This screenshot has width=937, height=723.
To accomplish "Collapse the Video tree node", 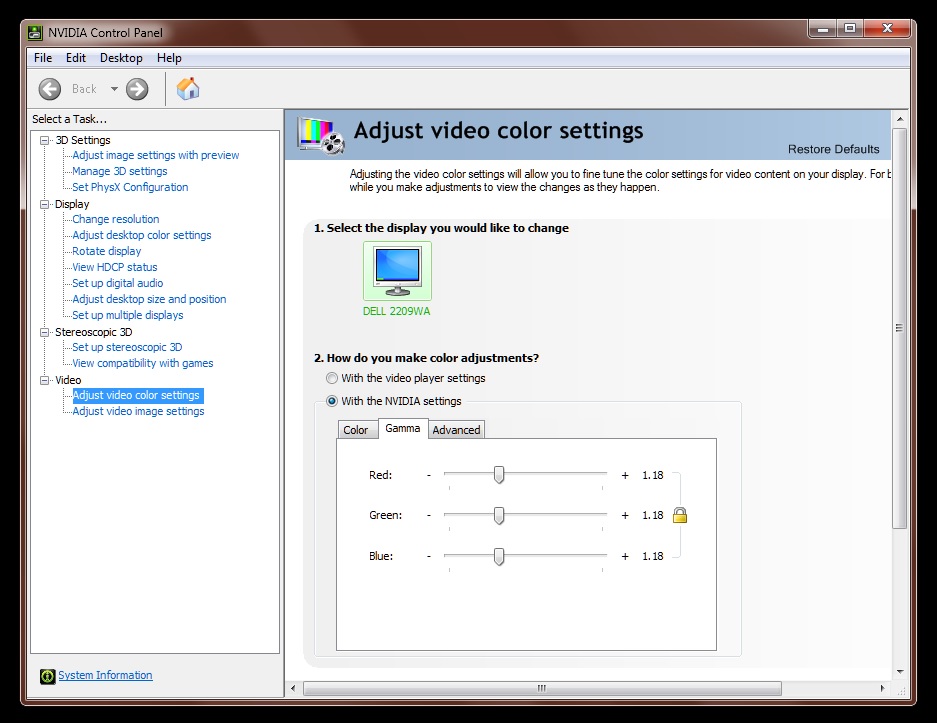I will [x=44, y=380].
